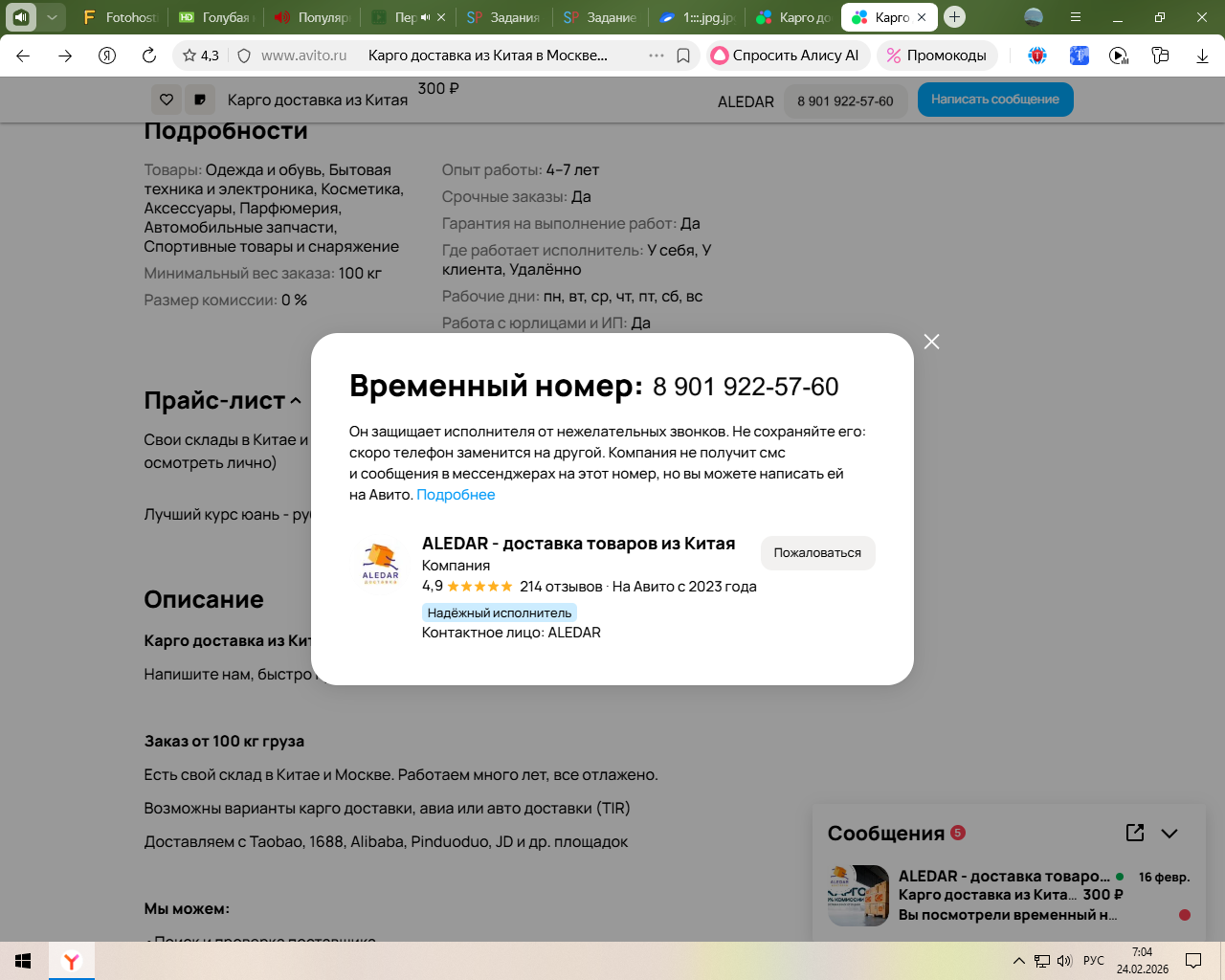Expand the tab groups dropdown
Screen dimensions: 1225x980
(52, 17)
